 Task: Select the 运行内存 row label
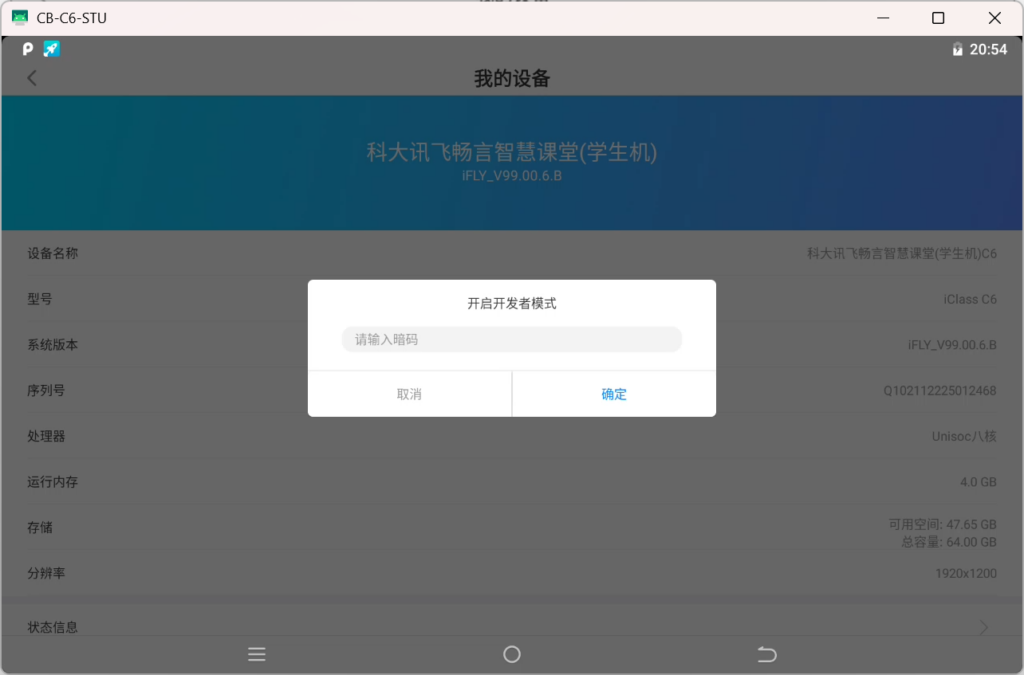(52, 482)
